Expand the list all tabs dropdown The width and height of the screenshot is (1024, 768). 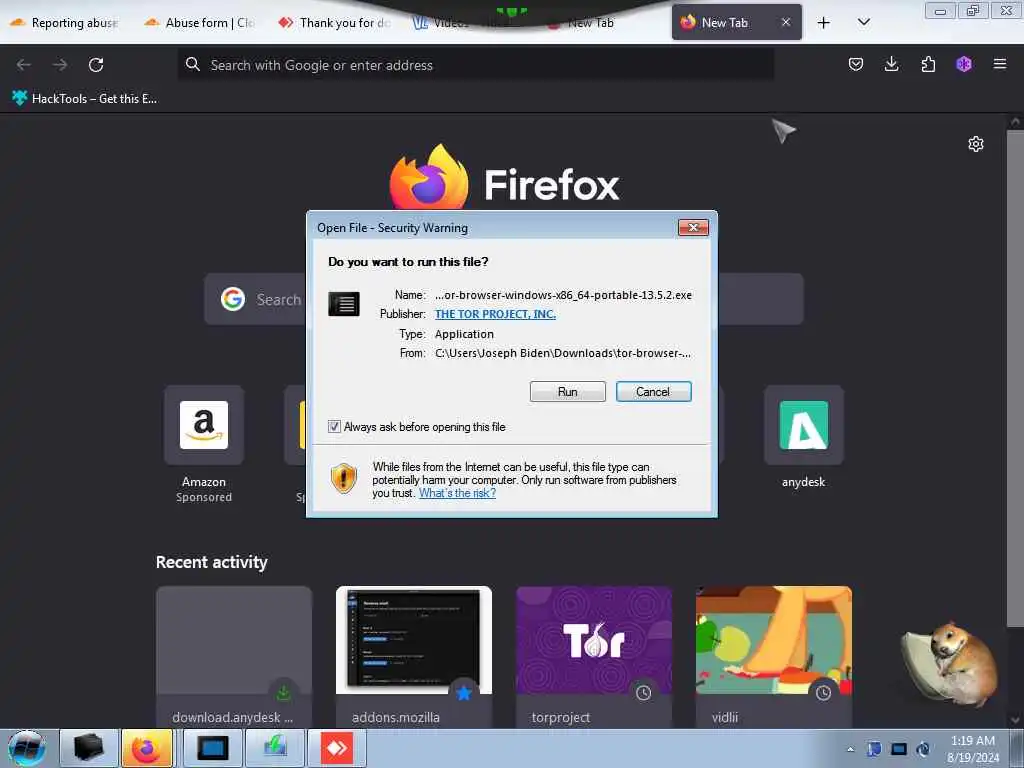pos(863,22)
